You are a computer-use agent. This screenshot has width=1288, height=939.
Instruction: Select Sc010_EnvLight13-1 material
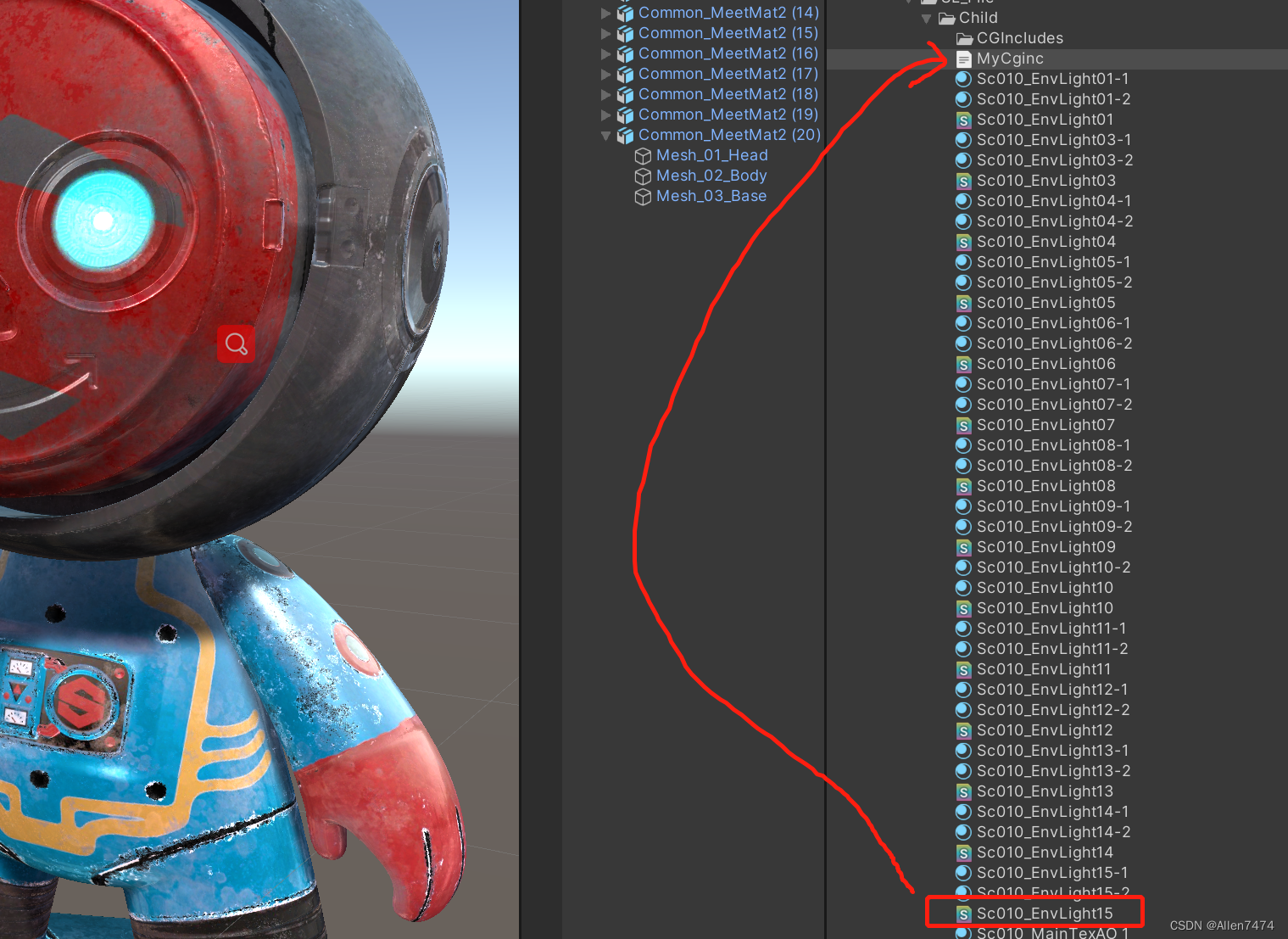tap(1053, 751)
